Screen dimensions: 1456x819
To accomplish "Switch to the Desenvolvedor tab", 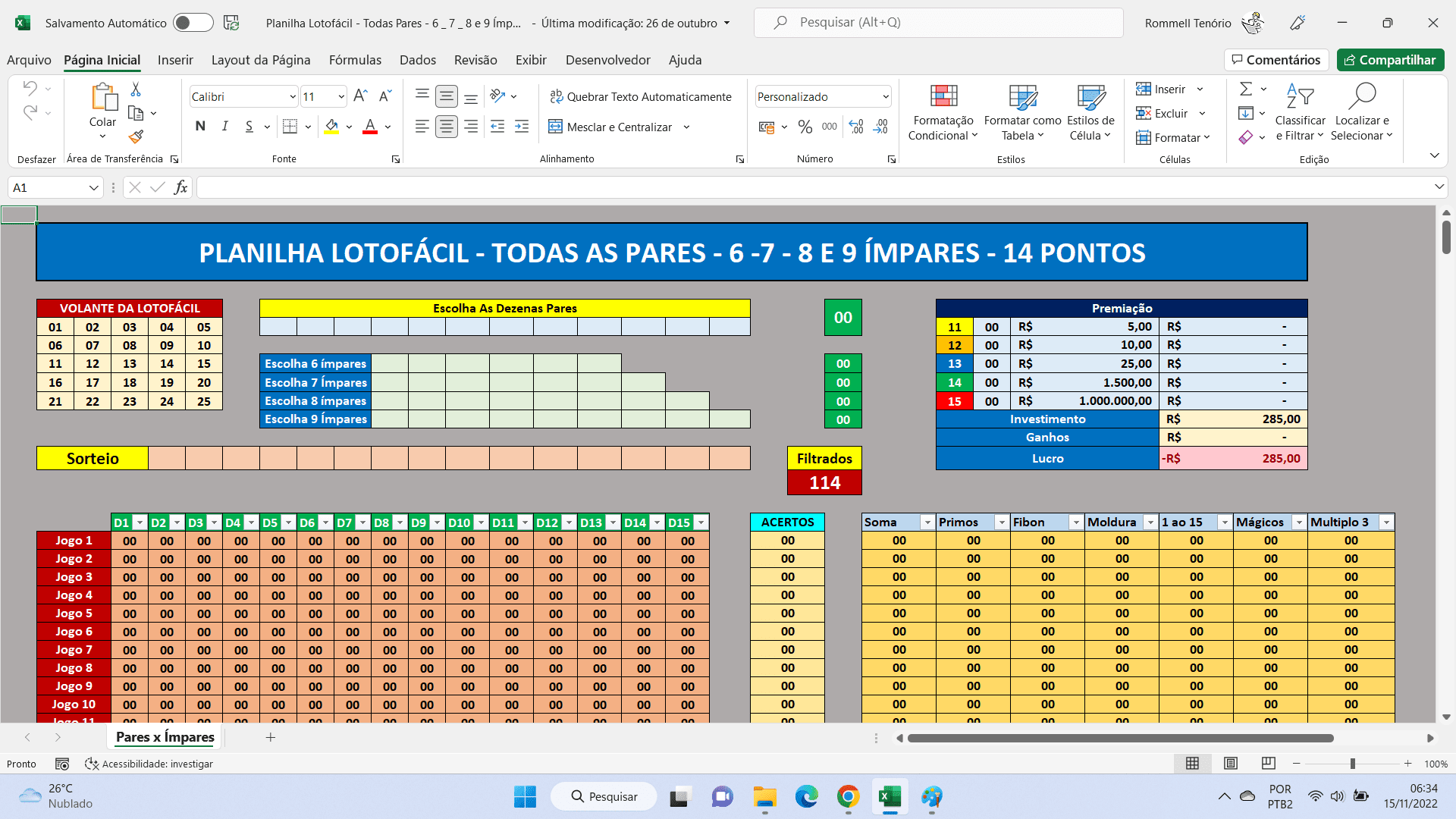I will 607,60.
